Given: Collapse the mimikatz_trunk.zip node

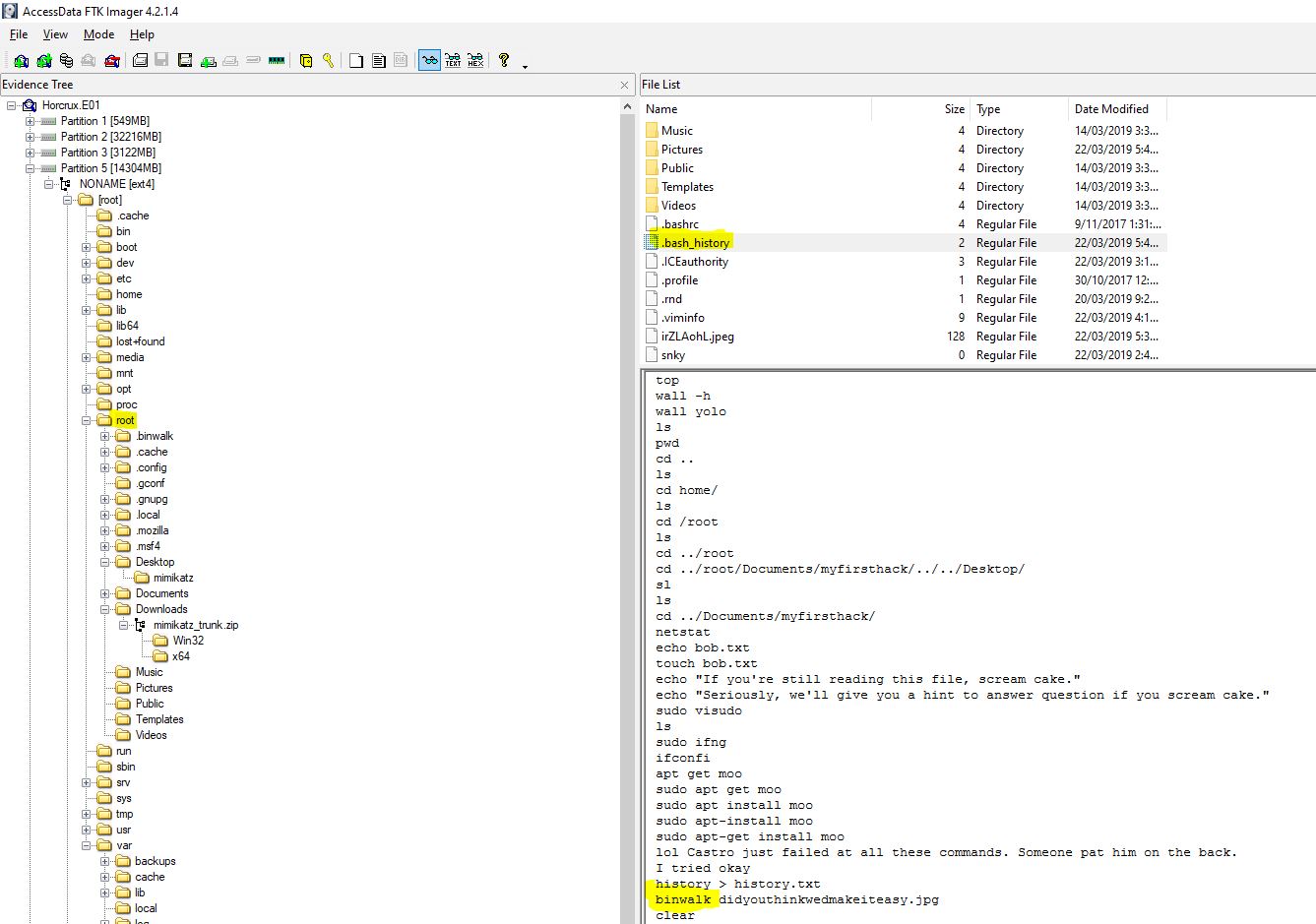Looking at the screenshot, I should [123, 625].
